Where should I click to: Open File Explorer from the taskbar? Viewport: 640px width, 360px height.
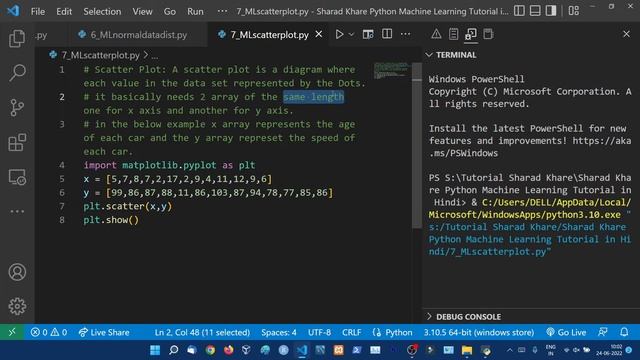click(x=467, y=350)
